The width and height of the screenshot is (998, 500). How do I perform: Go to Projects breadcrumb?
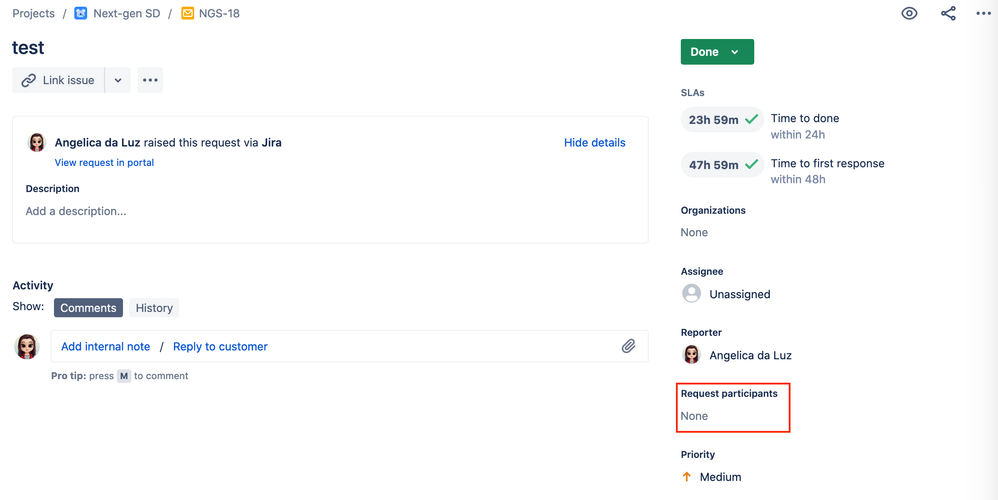click(34, 13)
